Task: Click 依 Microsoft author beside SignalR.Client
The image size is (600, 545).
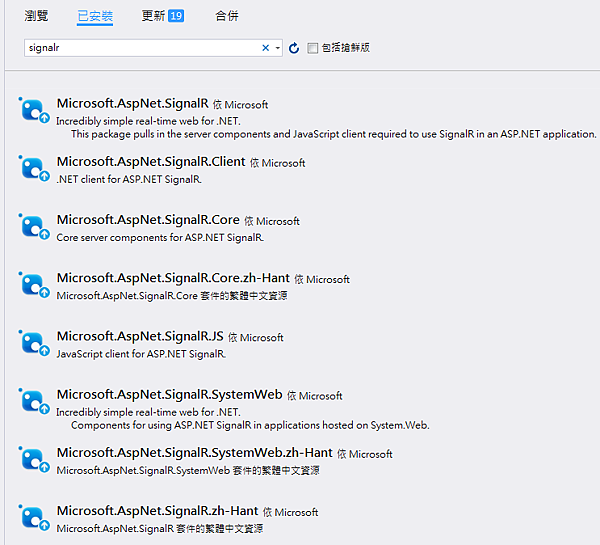Action: click(x=278, y=163)
